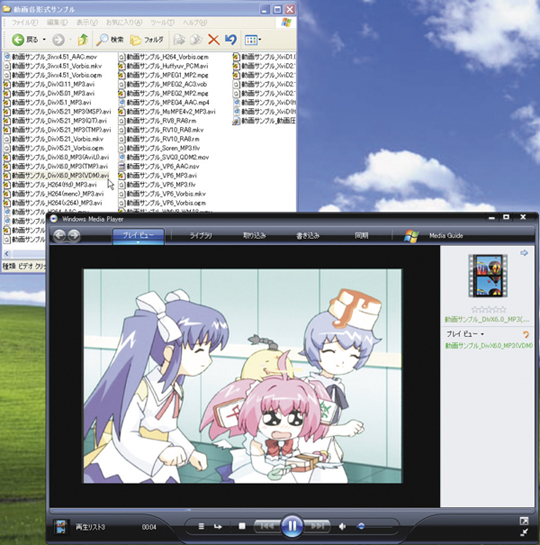Viewport: 540px width, 545px height.
Task: Toggle repeat mode in Media Player
Action: click(218, 527)
